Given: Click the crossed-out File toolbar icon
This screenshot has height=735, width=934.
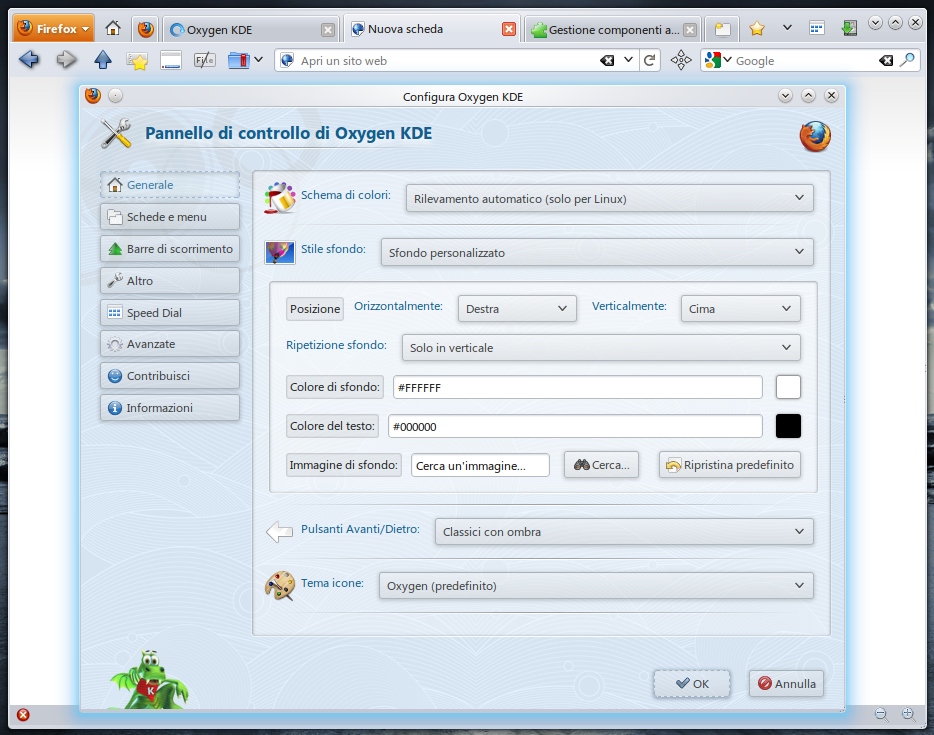Looking at the screenshot, I should [x=205, y=60].
